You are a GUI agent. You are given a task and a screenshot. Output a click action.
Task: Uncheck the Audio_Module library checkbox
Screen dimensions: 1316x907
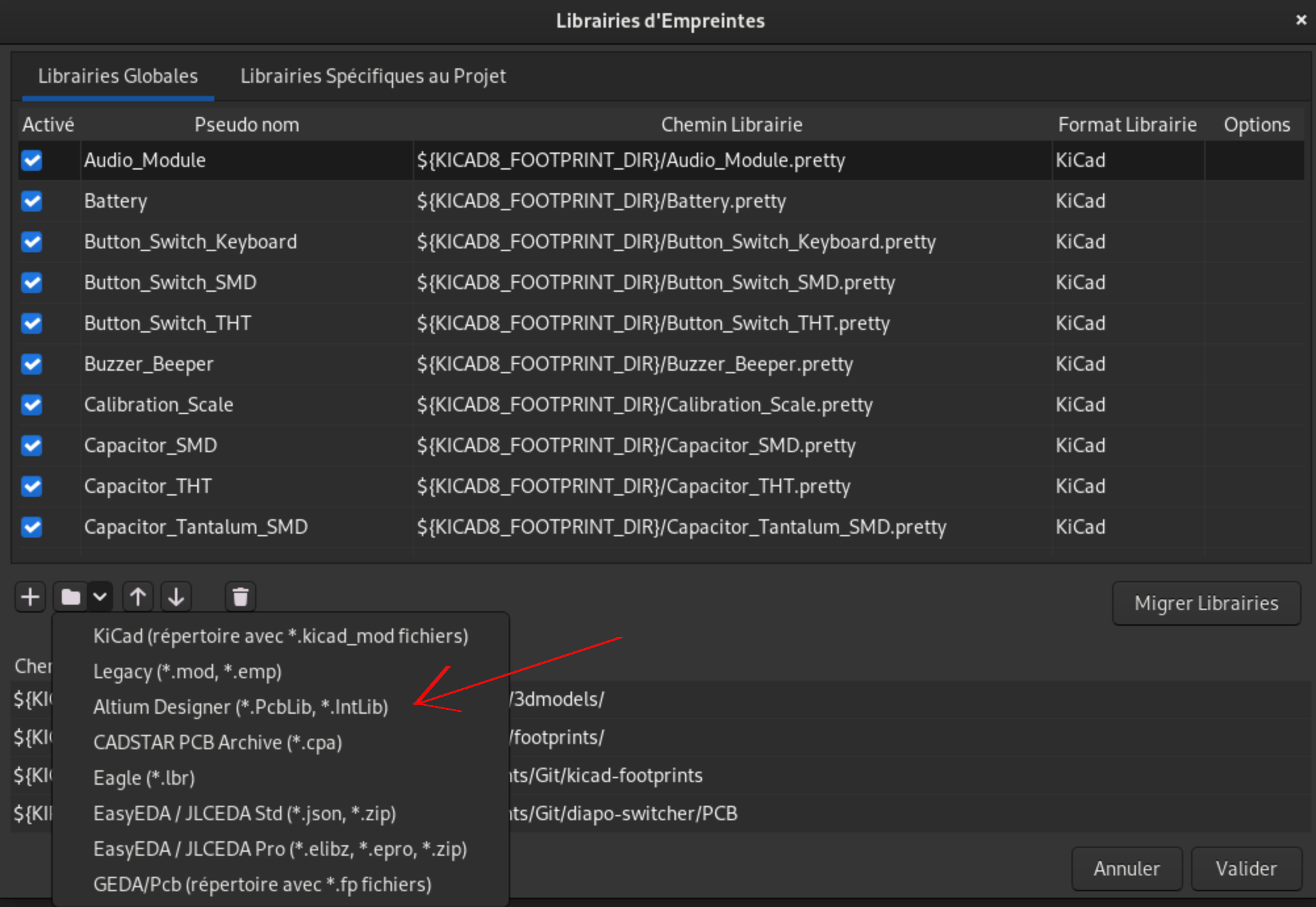pos(32,160)
